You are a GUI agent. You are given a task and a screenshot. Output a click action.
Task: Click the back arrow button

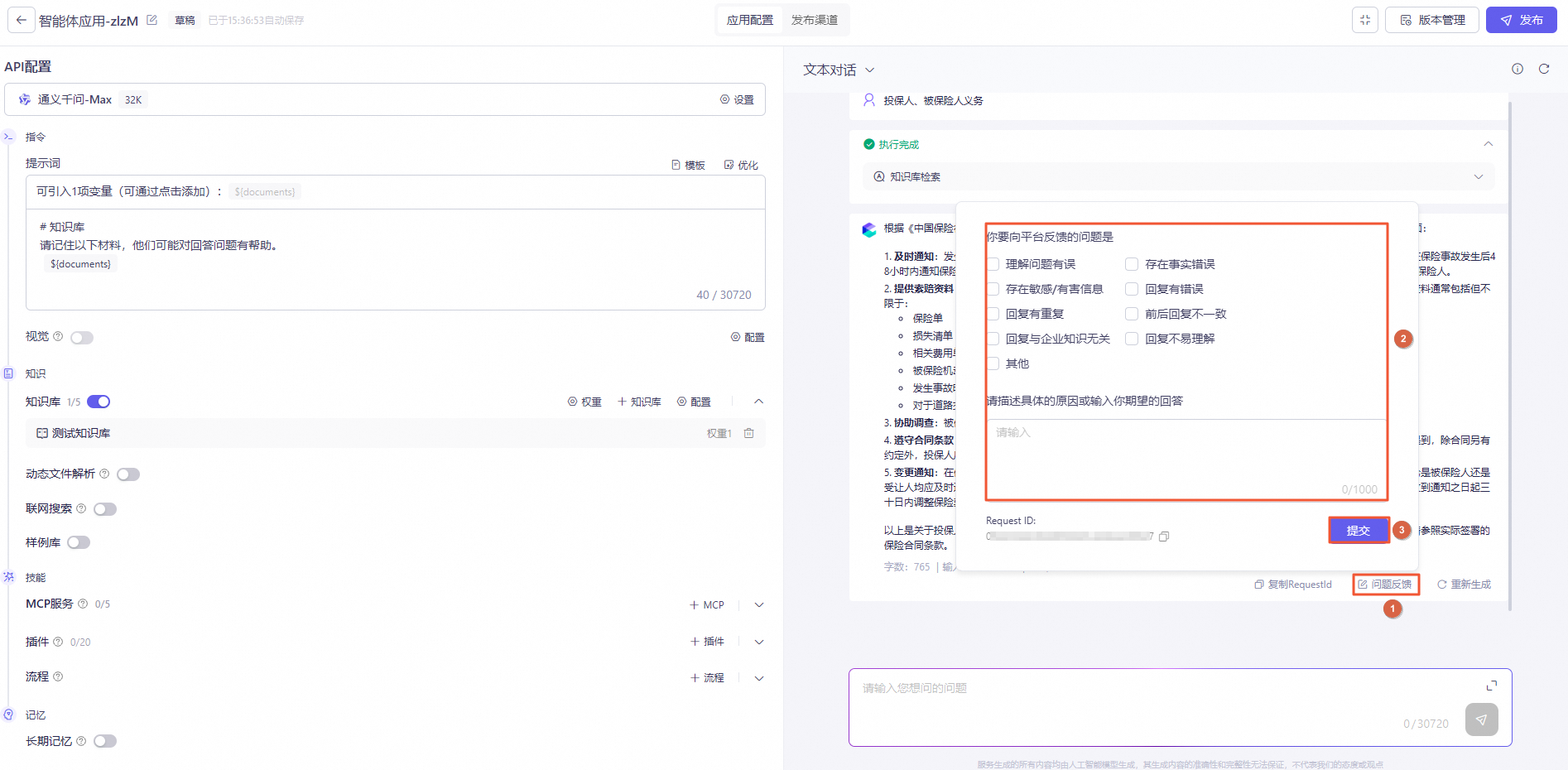(x=22, y=20)
